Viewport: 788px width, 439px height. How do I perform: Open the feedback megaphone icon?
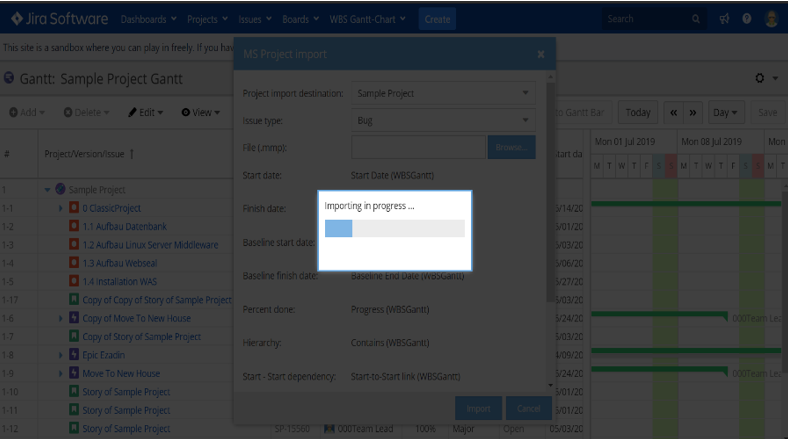[724, 19]
